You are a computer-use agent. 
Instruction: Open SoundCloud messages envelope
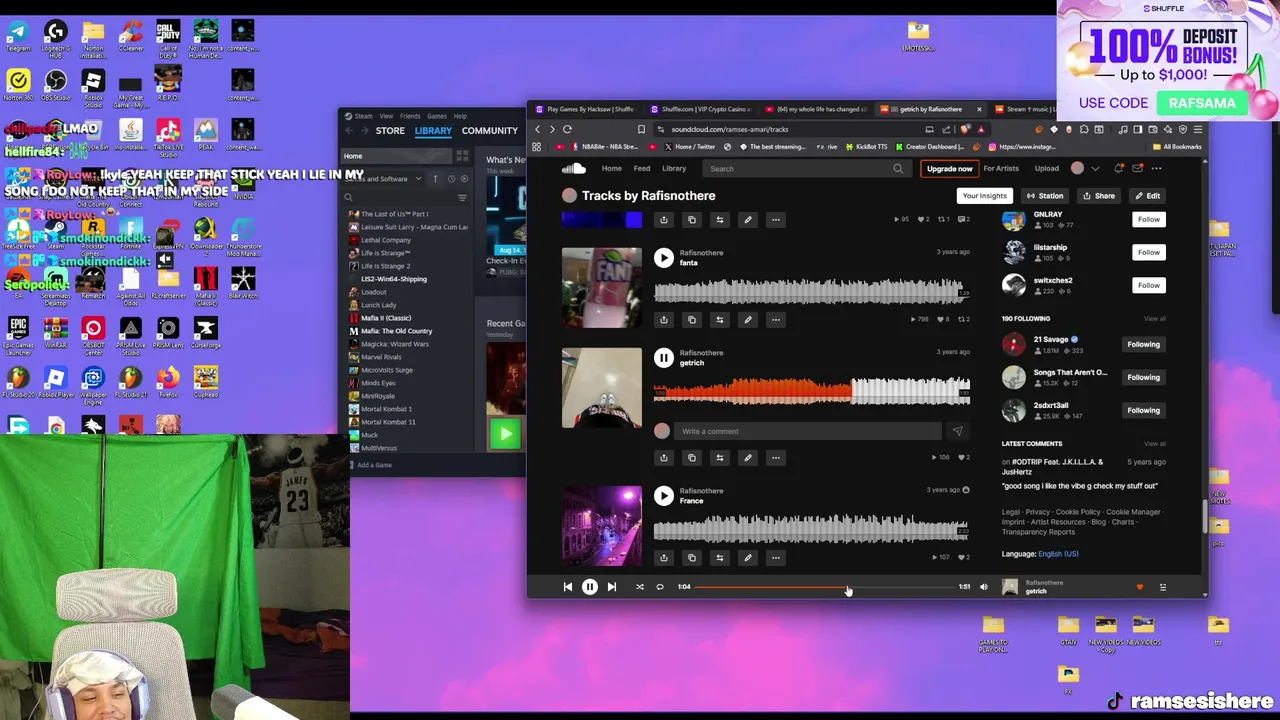pos(1137,169)
